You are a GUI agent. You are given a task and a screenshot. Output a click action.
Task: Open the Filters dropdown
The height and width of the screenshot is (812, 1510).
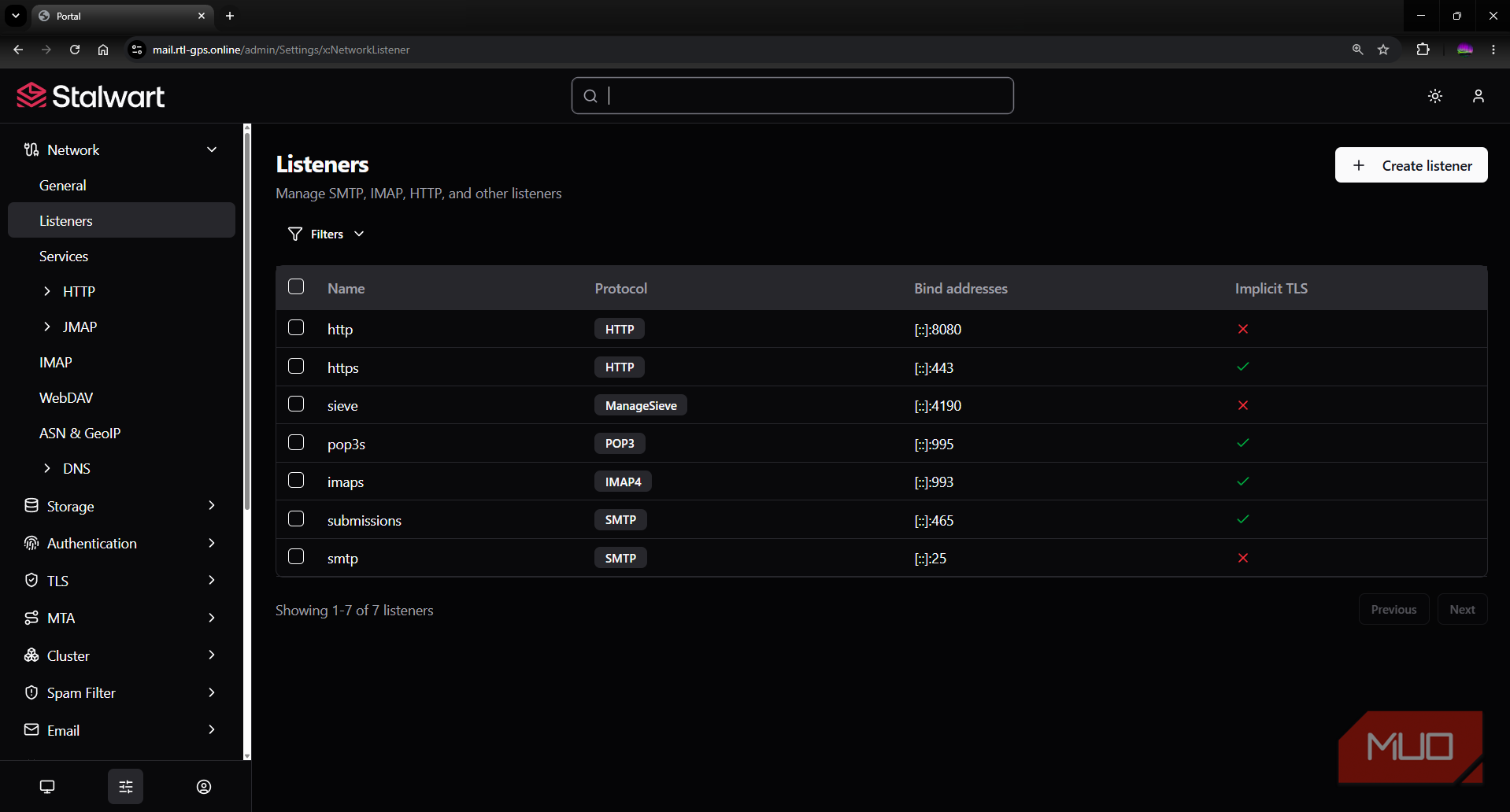326,234
